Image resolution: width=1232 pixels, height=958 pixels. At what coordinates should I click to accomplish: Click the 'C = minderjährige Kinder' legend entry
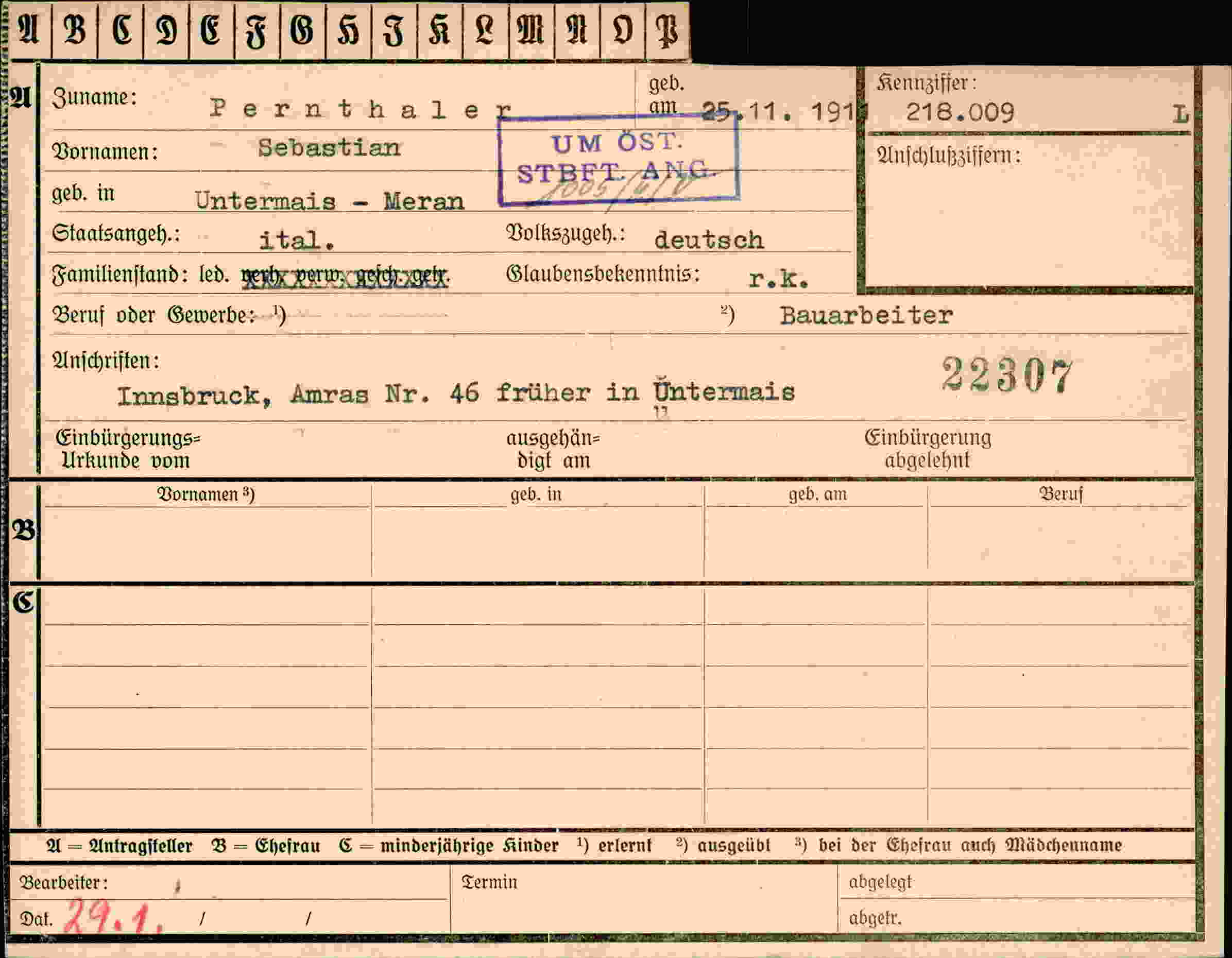coord(449,846)
